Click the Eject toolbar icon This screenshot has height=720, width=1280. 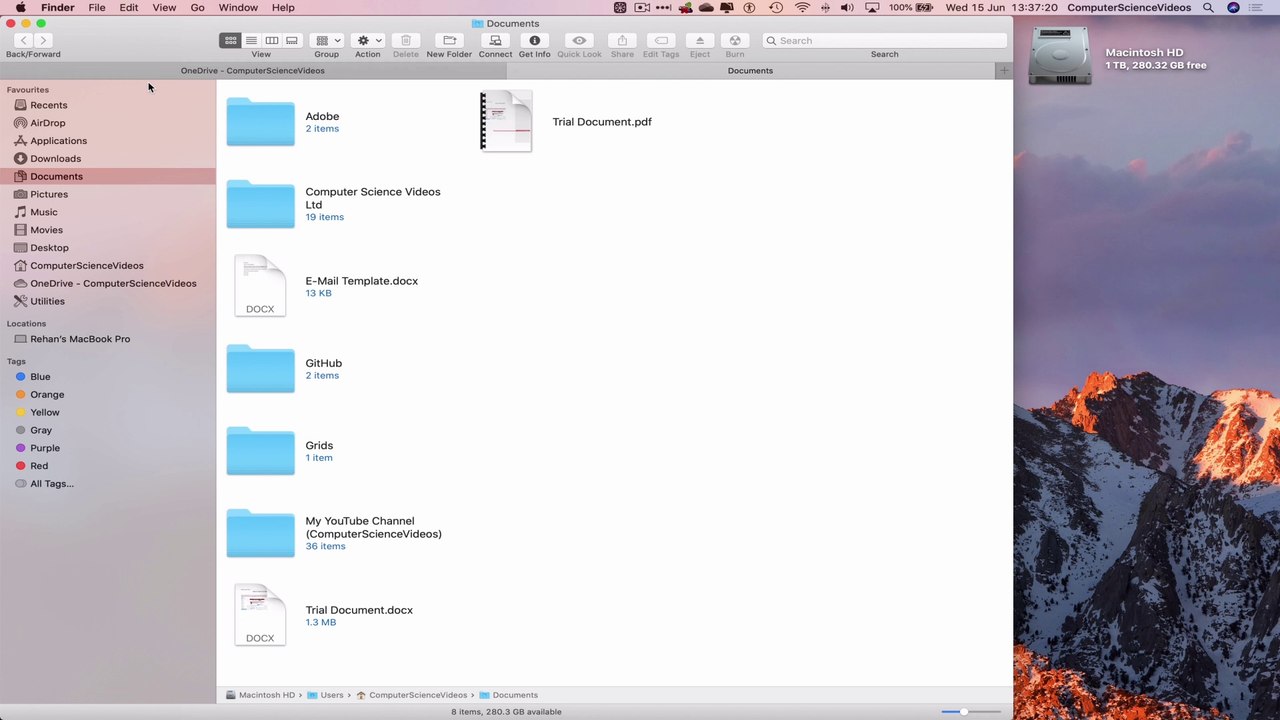tap(700, 40)
